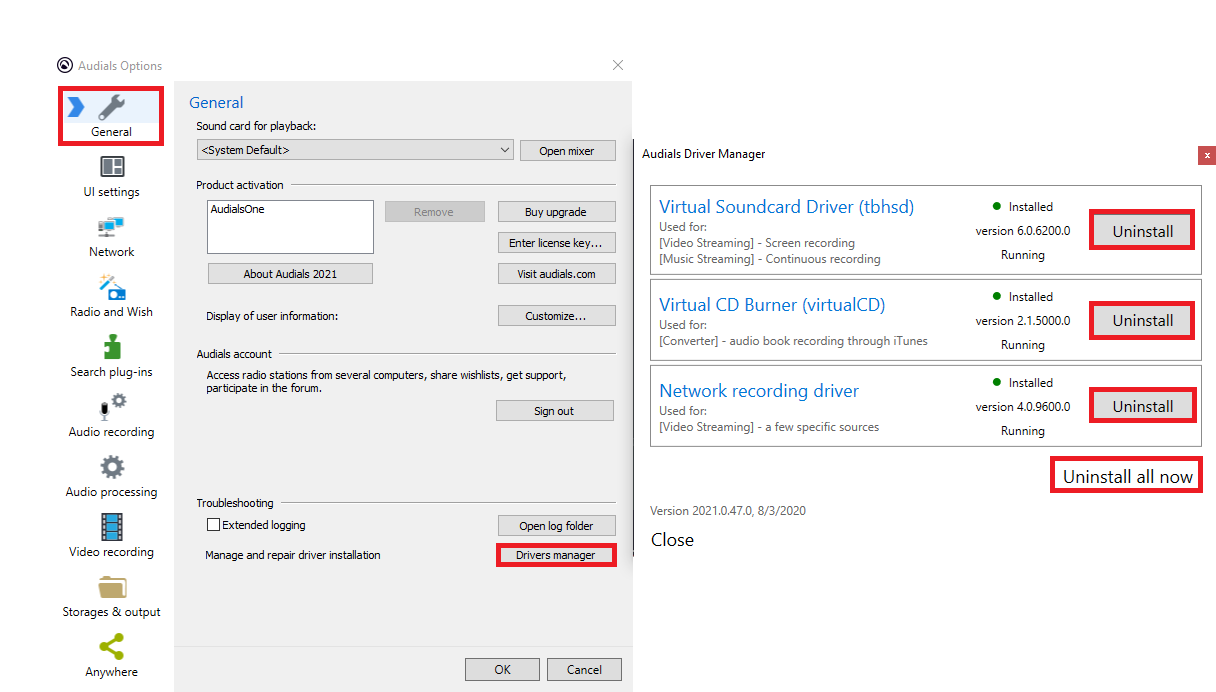Click the greyed Remove license button
This screenshot has height=692, width=1216.
point(434,212)
